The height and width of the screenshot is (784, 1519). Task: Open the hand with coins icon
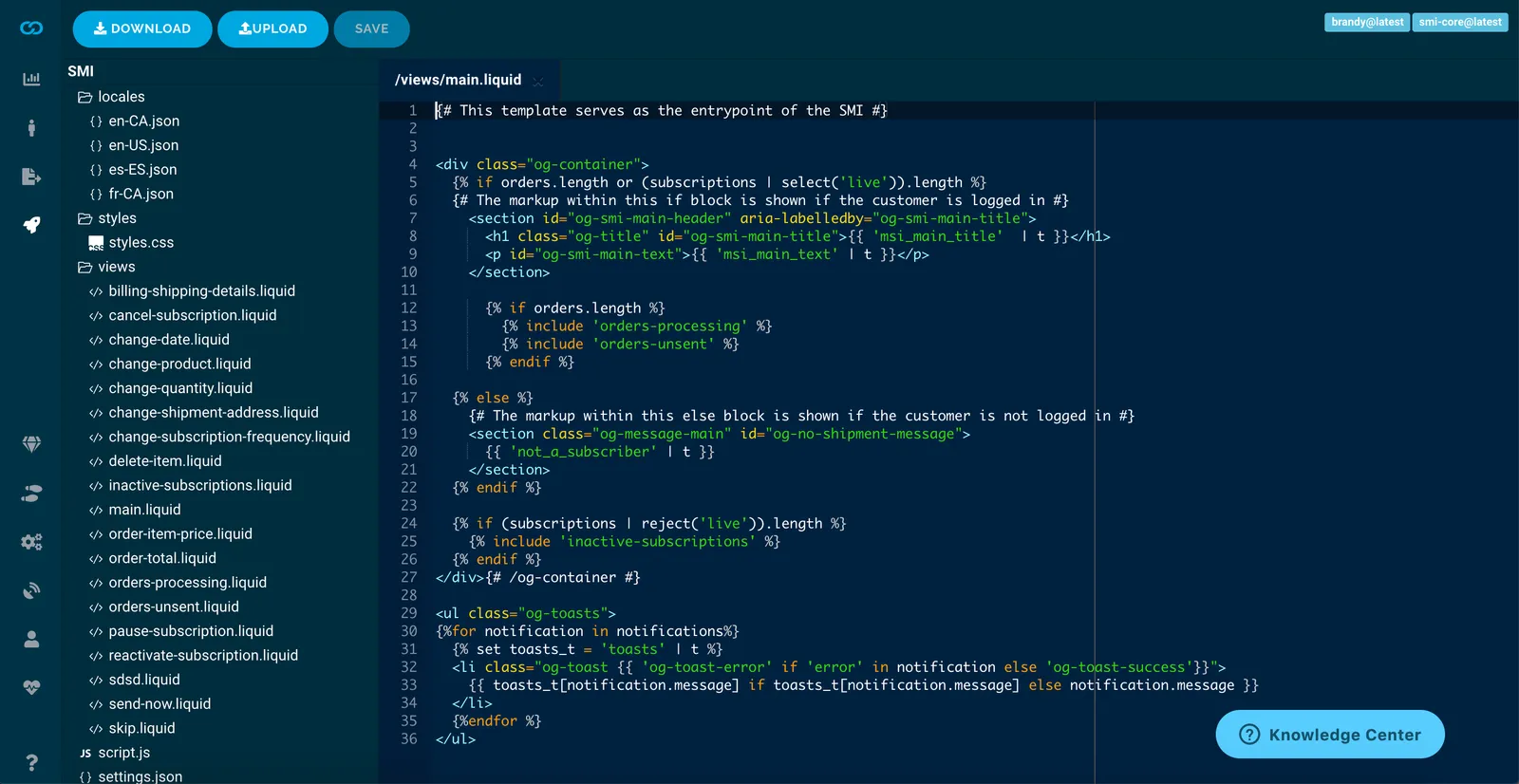pyautogui.click(x=31, y=494)
